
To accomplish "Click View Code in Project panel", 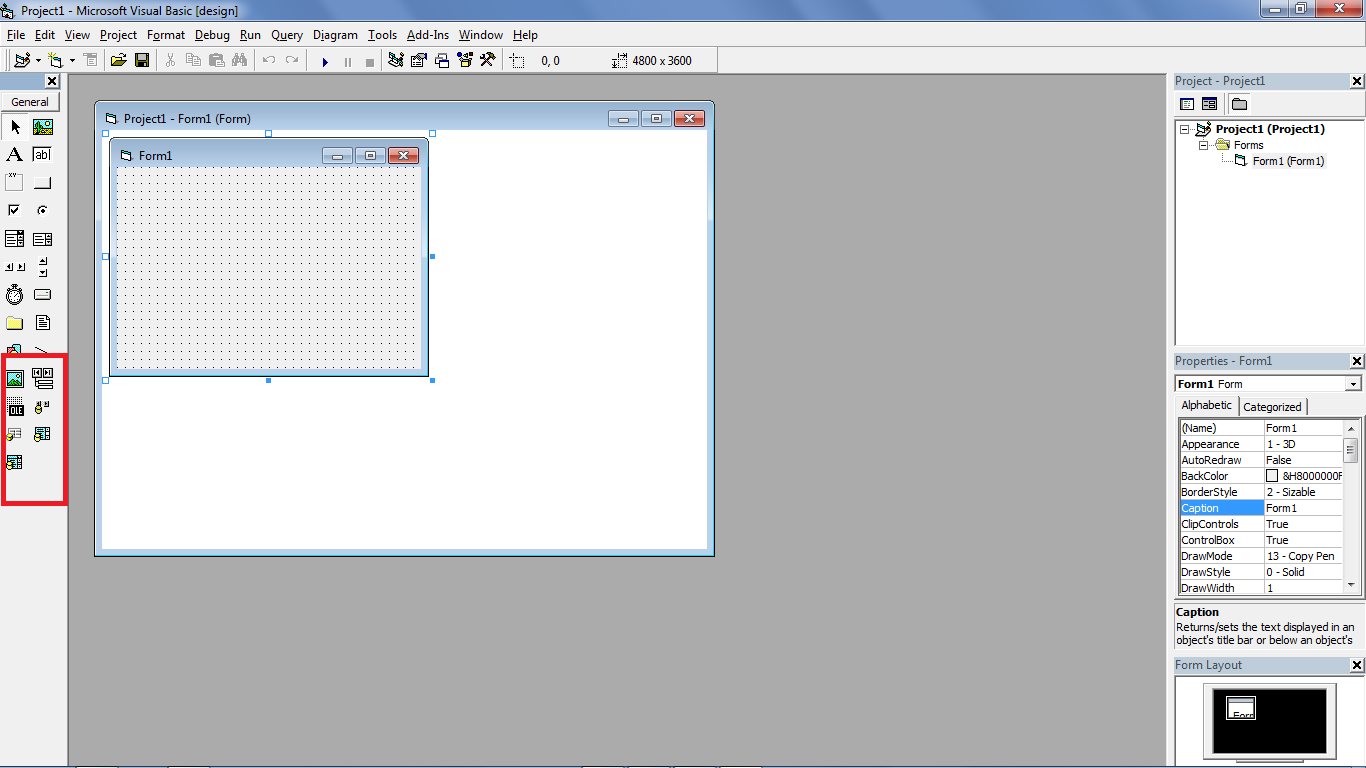I will 1187,104.
